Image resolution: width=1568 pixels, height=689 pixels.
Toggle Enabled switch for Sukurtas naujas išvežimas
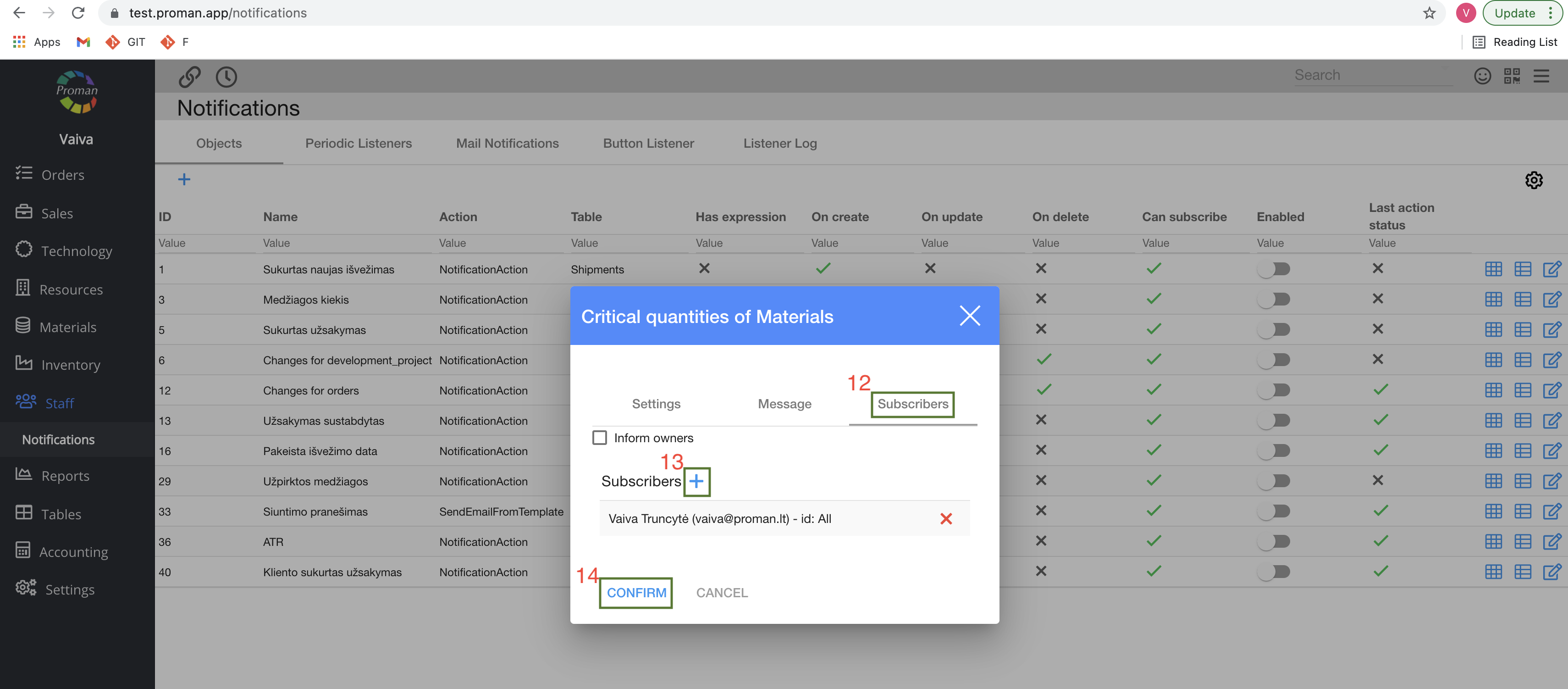[1274, 269]
